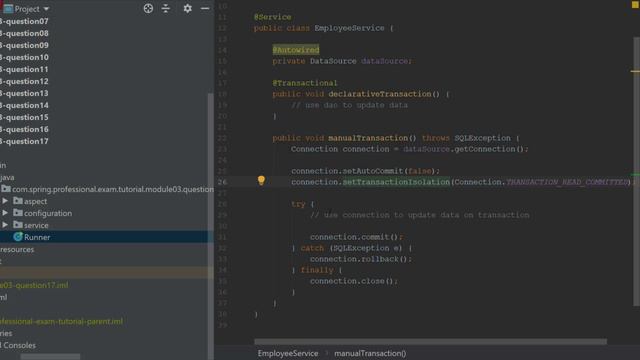Screen dimensions: 640x360
Task: Select module question10 in project tree
Action: click(x=24, y=57)
